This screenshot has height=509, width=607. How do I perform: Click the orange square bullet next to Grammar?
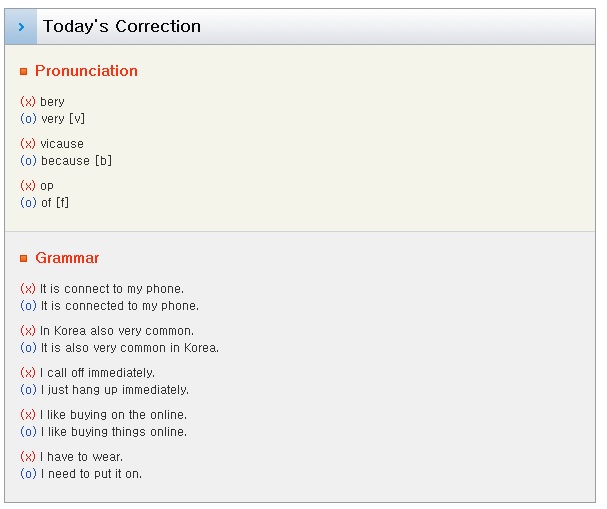[24, 258]
